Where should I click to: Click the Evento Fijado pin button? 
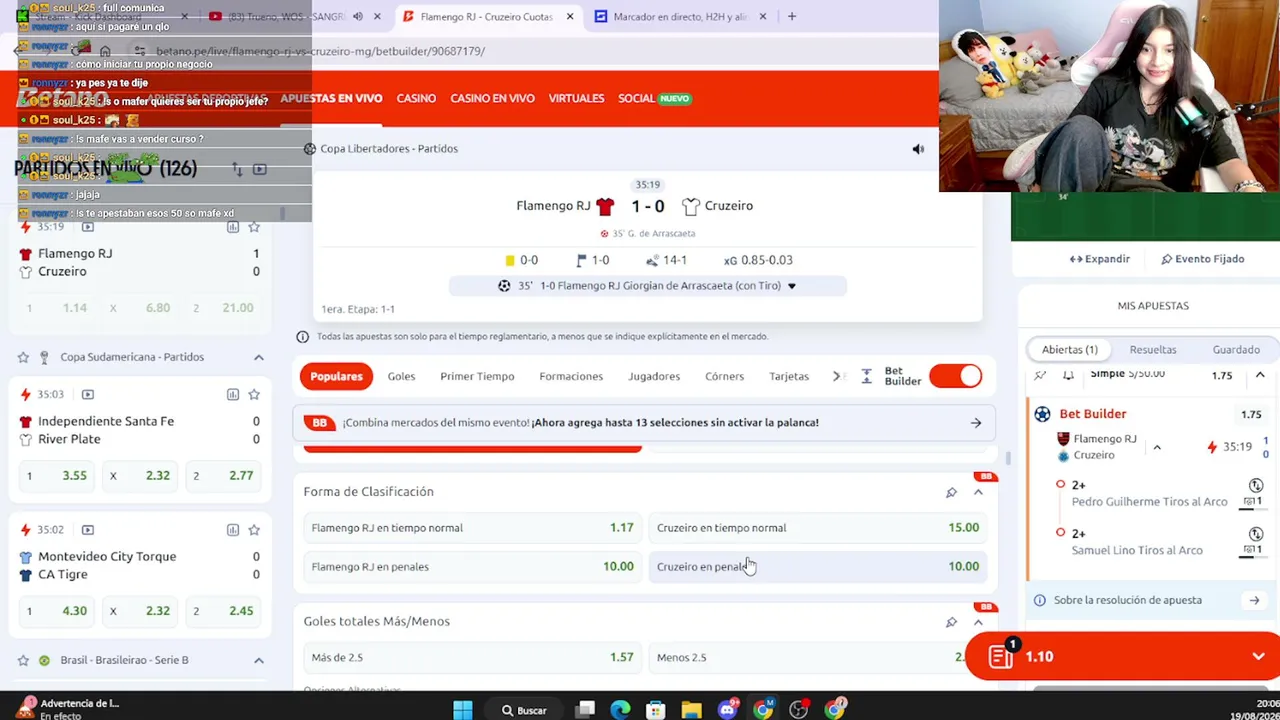[x=1202, y=259]
